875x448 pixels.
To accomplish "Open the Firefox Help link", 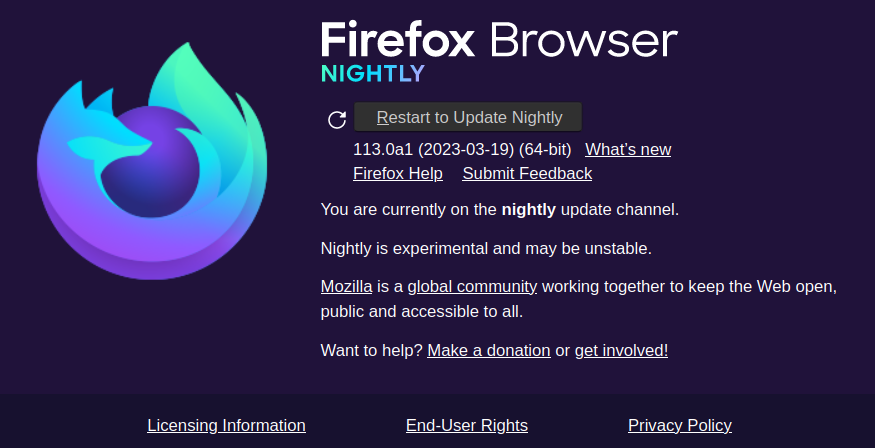I will 398,173.
